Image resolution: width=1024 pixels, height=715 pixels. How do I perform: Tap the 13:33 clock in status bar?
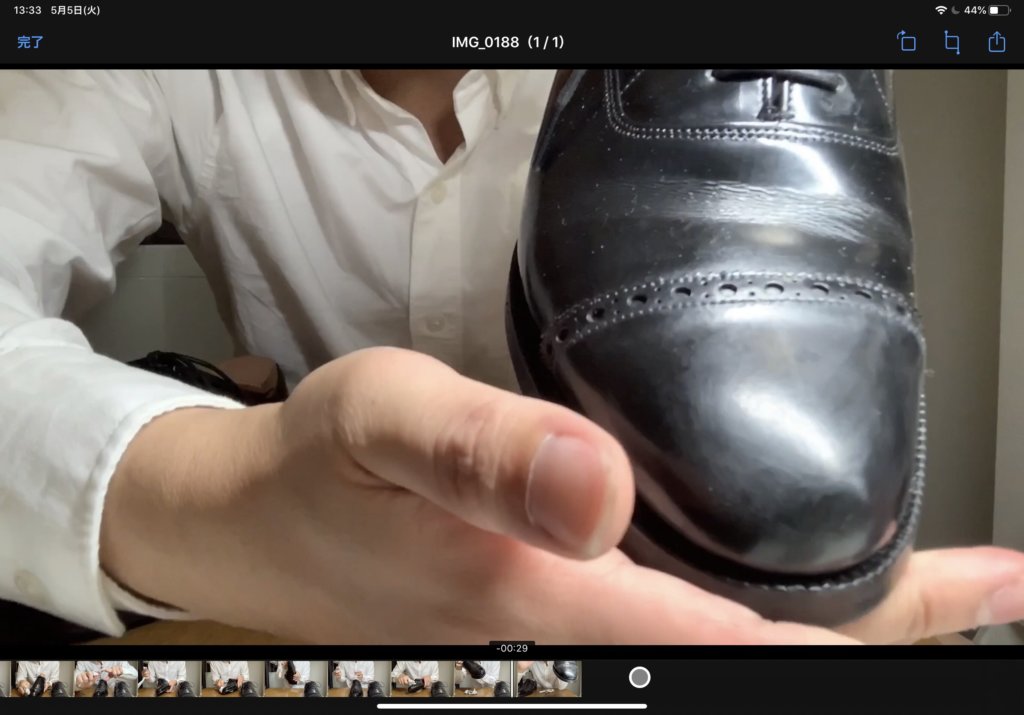click(x=27, y=10)
